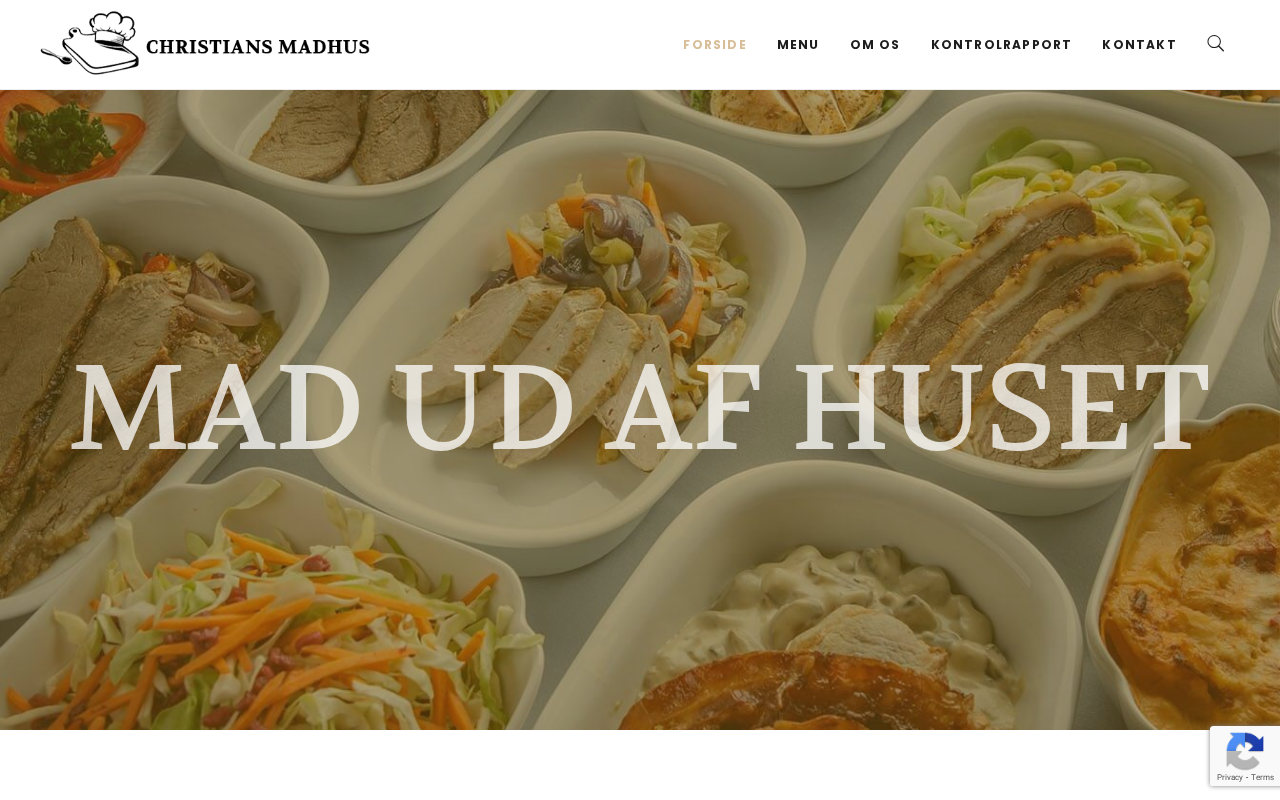Open the reCAPTCHA Privacy link
Viewport: 1280px width, 800px height.
(x=1229, y=777)
